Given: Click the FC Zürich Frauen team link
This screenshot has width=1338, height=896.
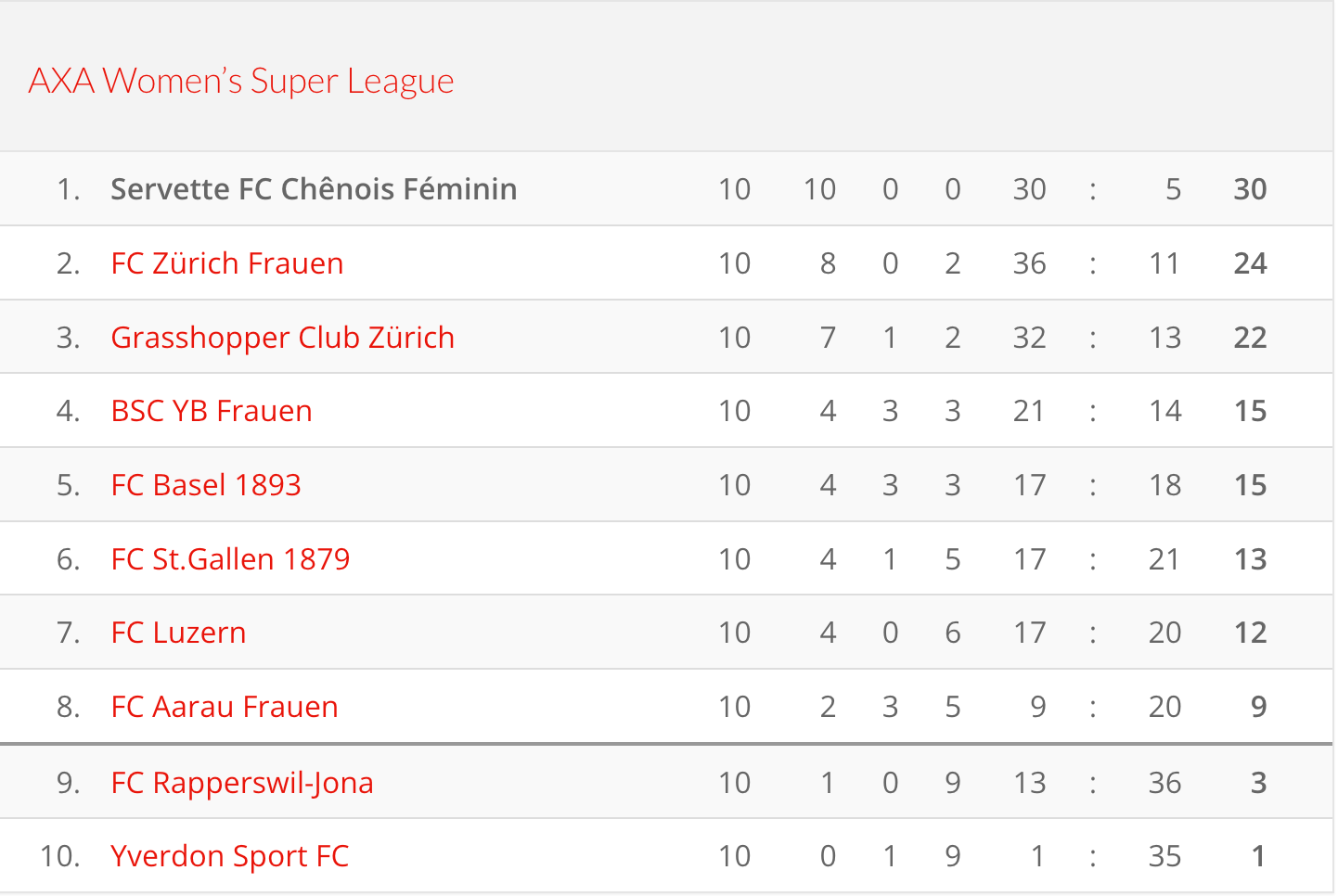Looking at the screenshot, I should tap(227, 263).
